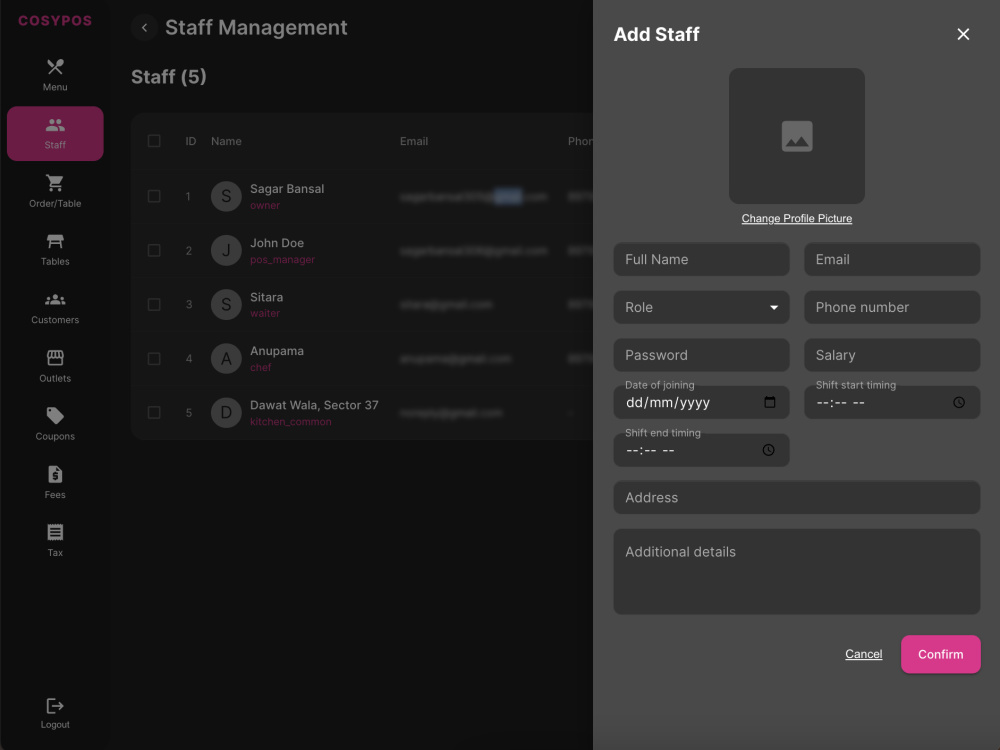Open the clock picker for Shift end timing
1000x750 pixels.
[768, 450]
